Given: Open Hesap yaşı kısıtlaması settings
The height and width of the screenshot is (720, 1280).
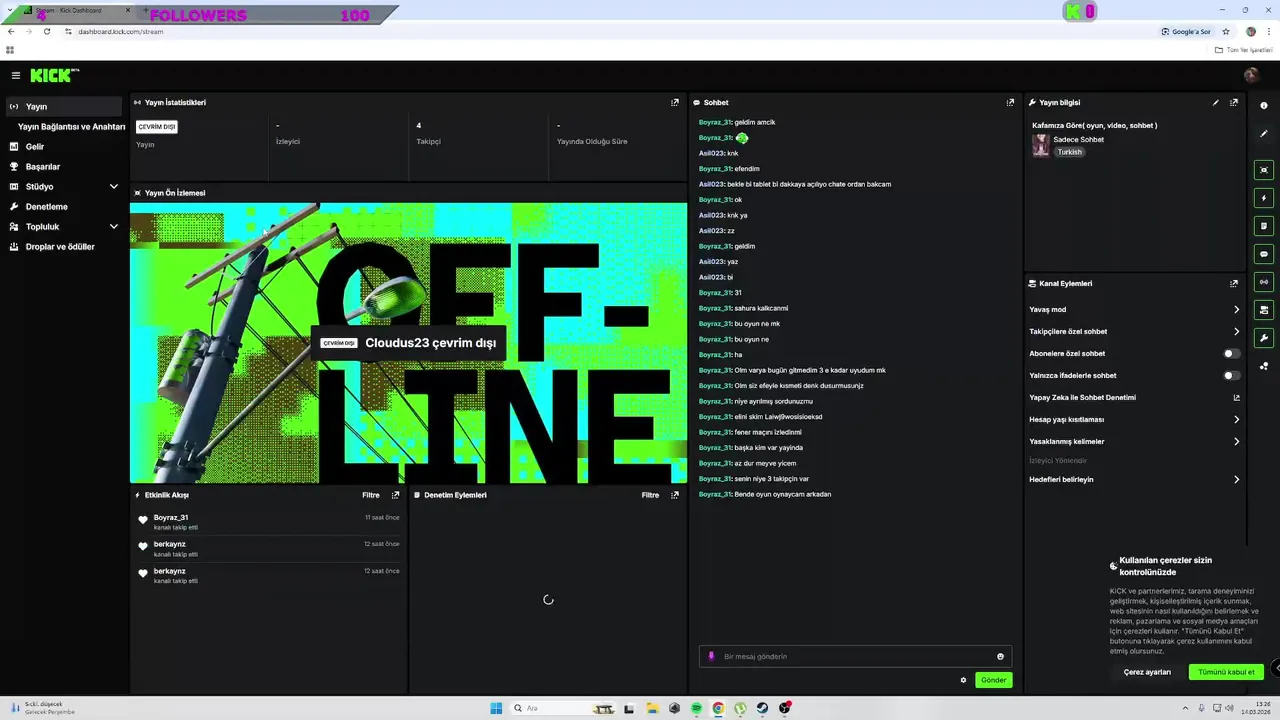Looking at the screenshot, I should click(1134, 420).
